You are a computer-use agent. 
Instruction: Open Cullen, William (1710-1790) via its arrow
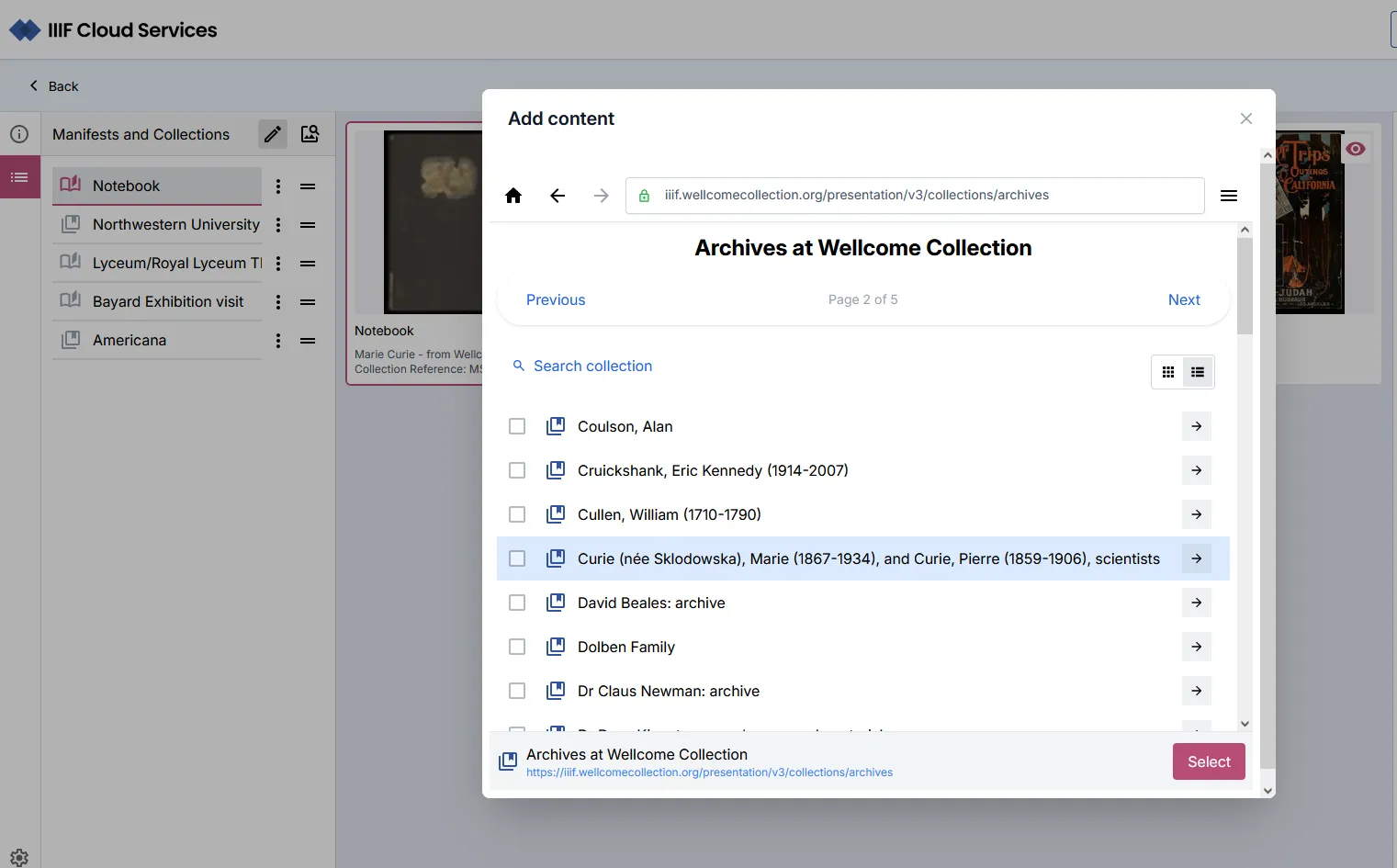tap(1196, 514)
